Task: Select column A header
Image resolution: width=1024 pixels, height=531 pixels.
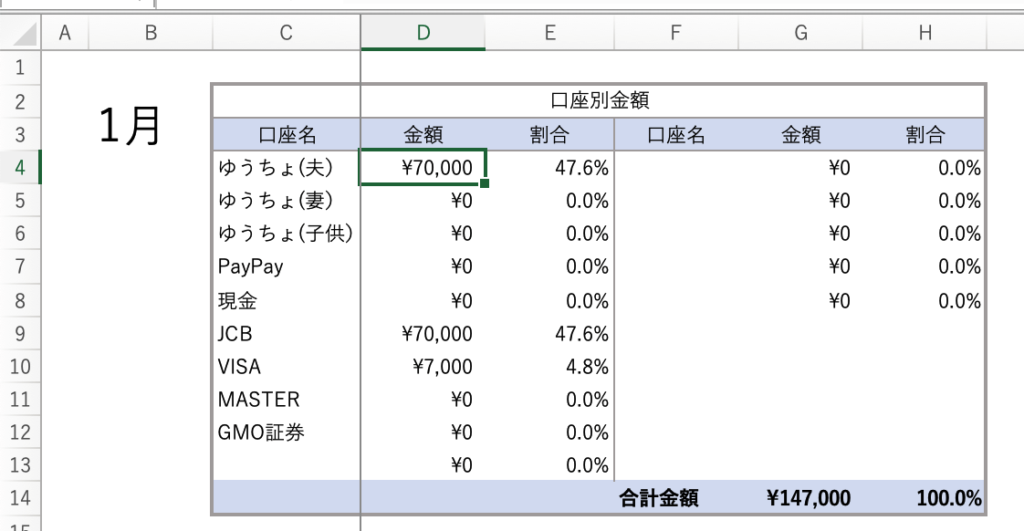Action: [x=66, y=34]
